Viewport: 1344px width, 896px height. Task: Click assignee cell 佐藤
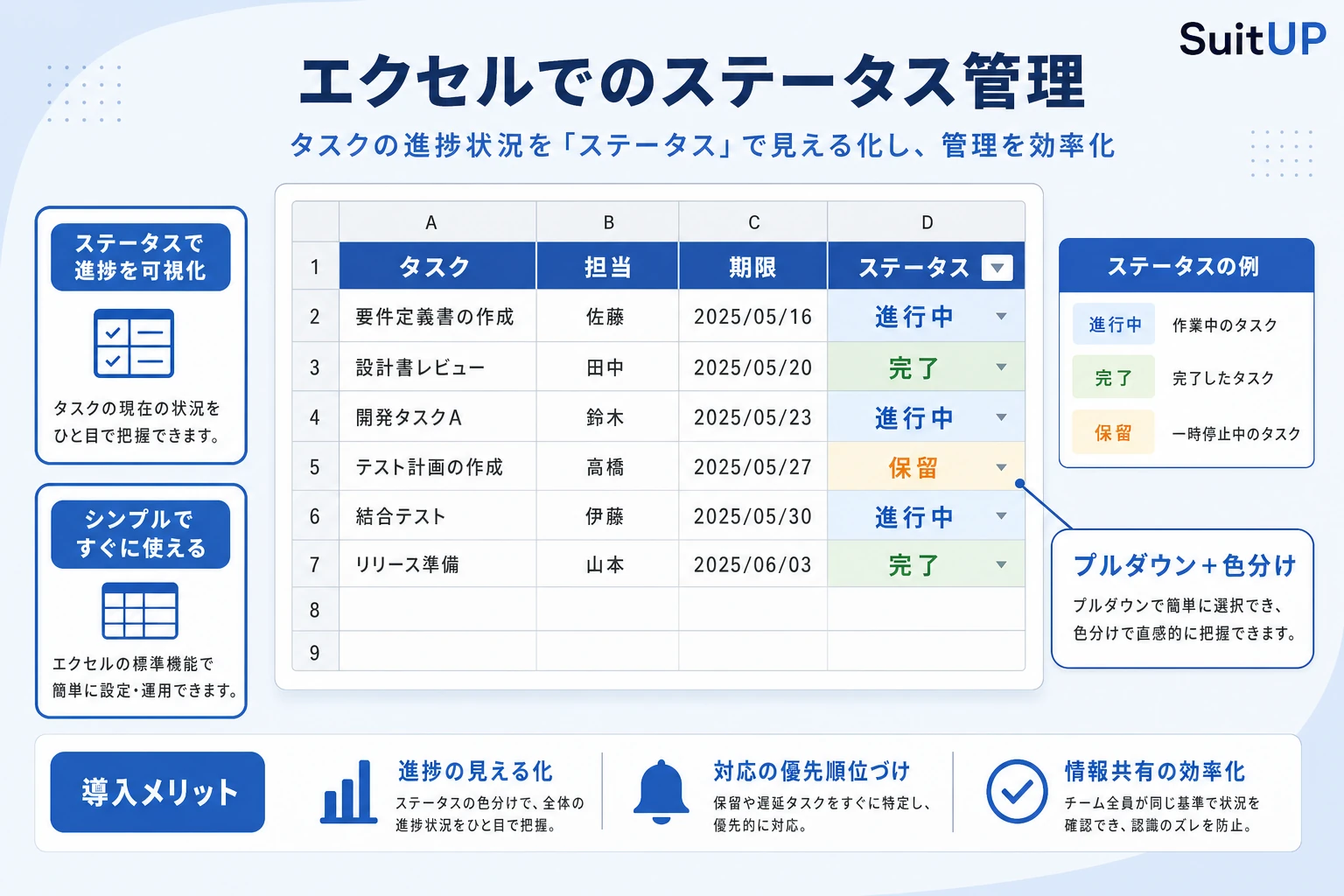pyautogui.click(x=607, y=317)
